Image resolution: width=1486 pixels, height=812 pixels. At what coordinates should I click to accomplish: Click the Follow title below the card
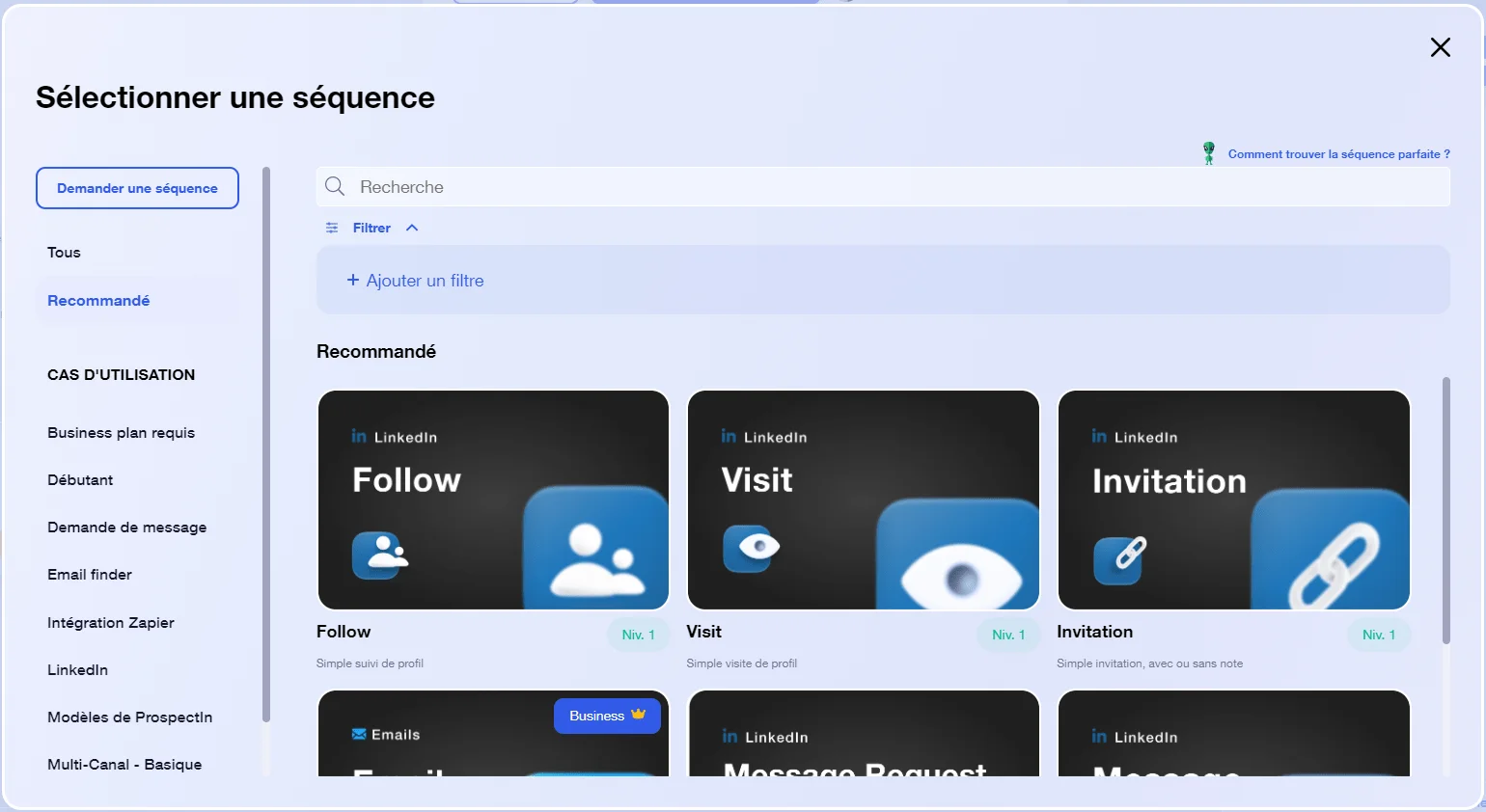[344, 632]
